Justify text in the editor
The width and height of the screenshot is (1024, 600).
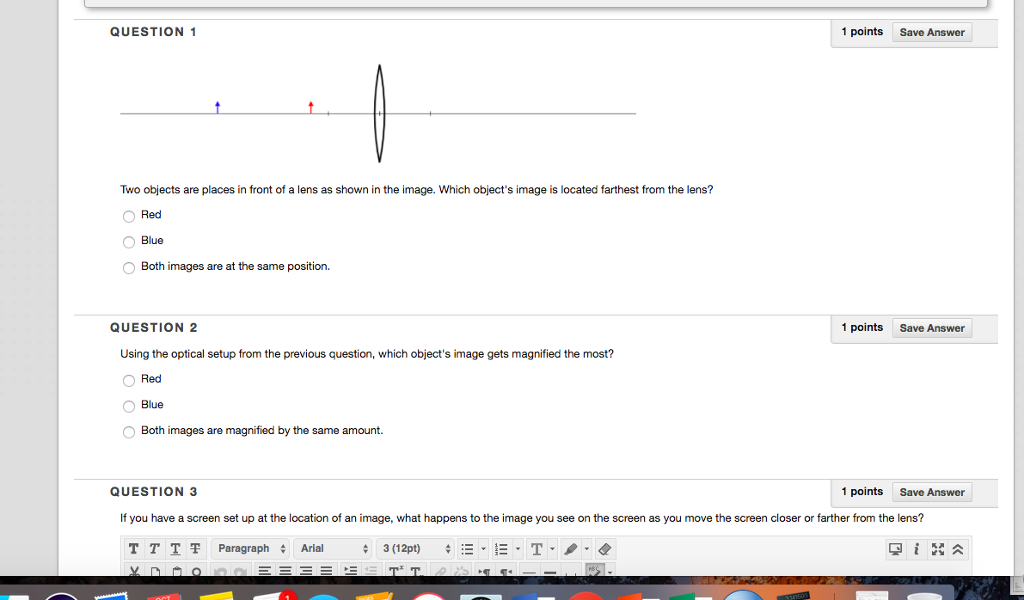[327, 571]
